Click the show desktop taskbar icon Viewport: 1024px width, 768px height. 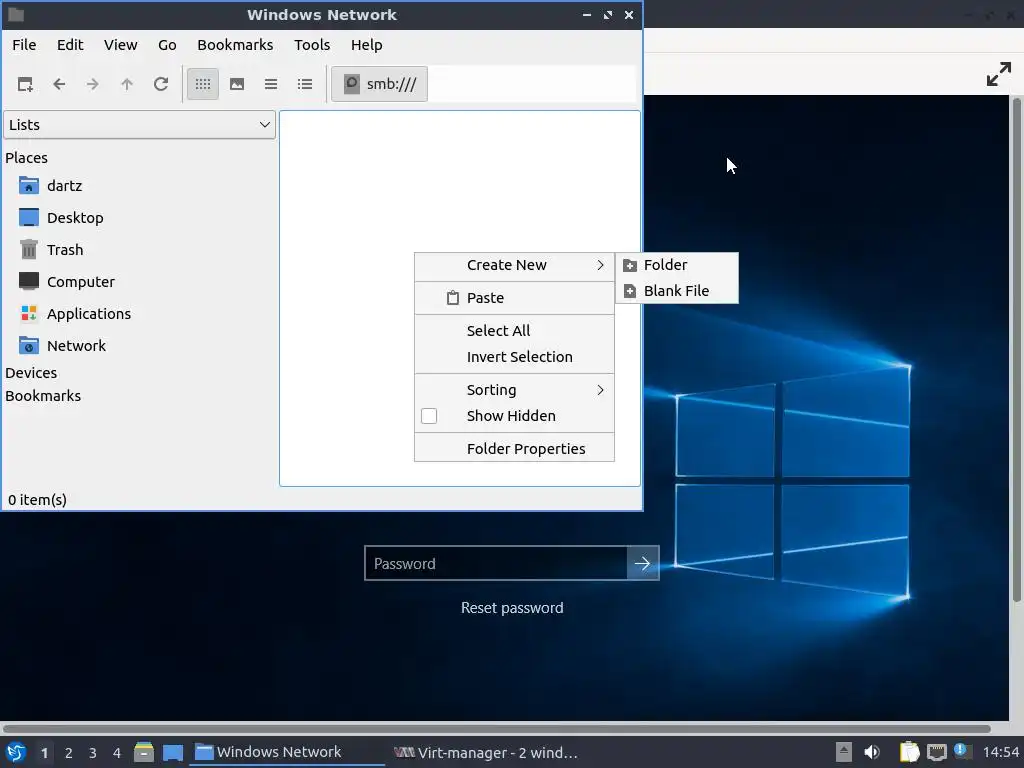[x=172, y=752]
